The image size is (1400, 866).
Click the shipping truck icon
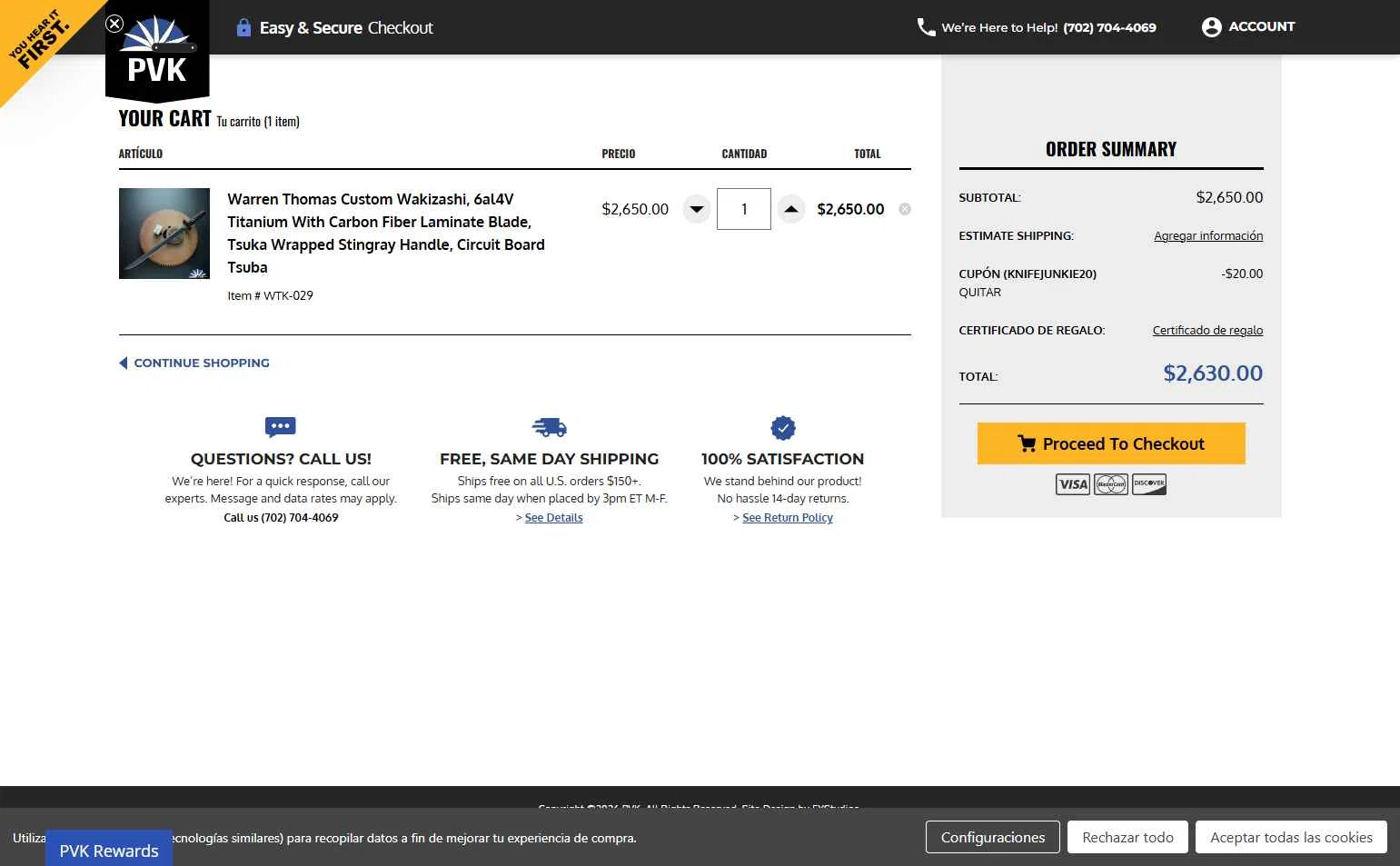pos(549,427)
